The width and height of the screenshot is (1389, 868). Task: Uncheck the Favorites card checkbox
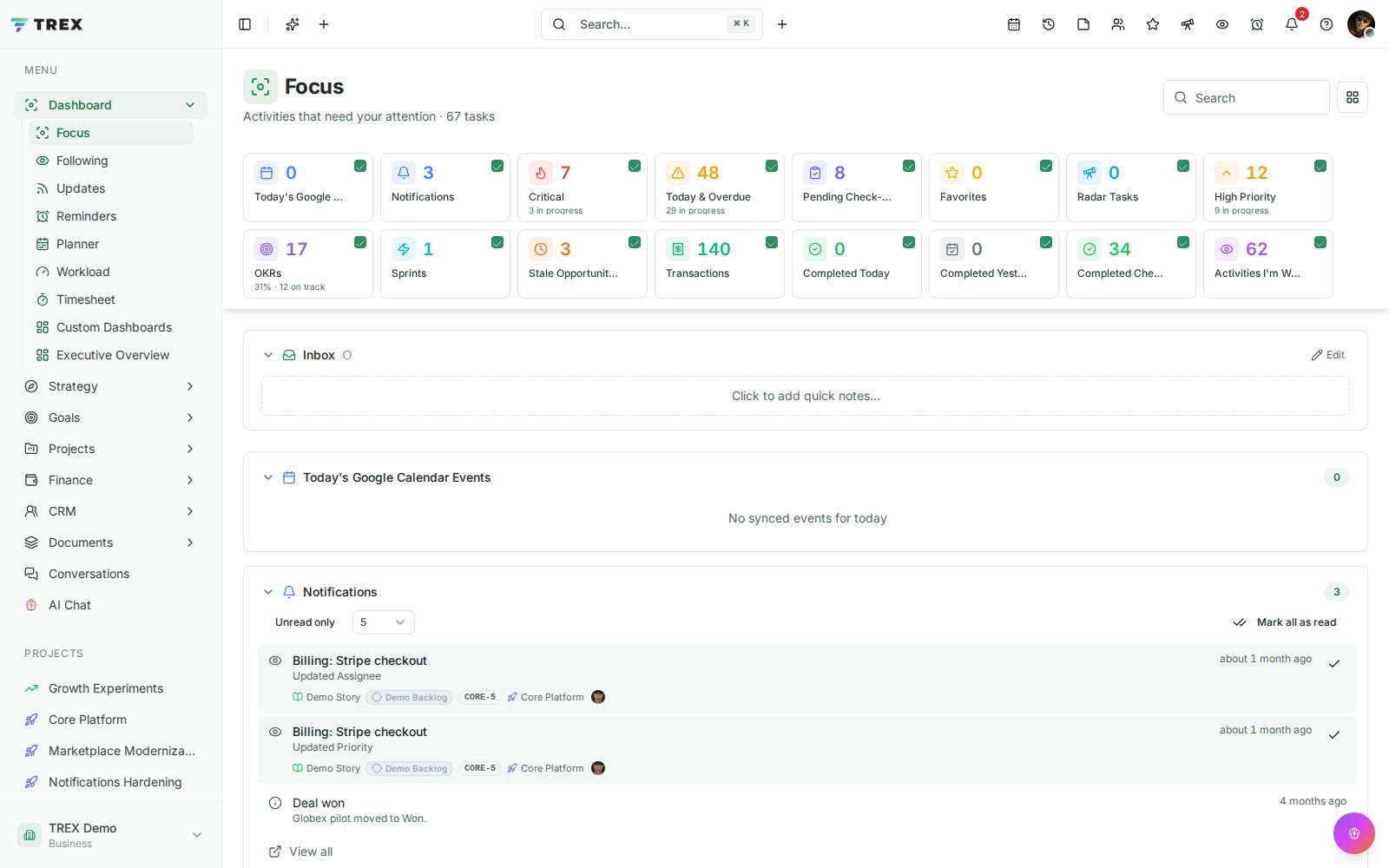coord(1046,166)
